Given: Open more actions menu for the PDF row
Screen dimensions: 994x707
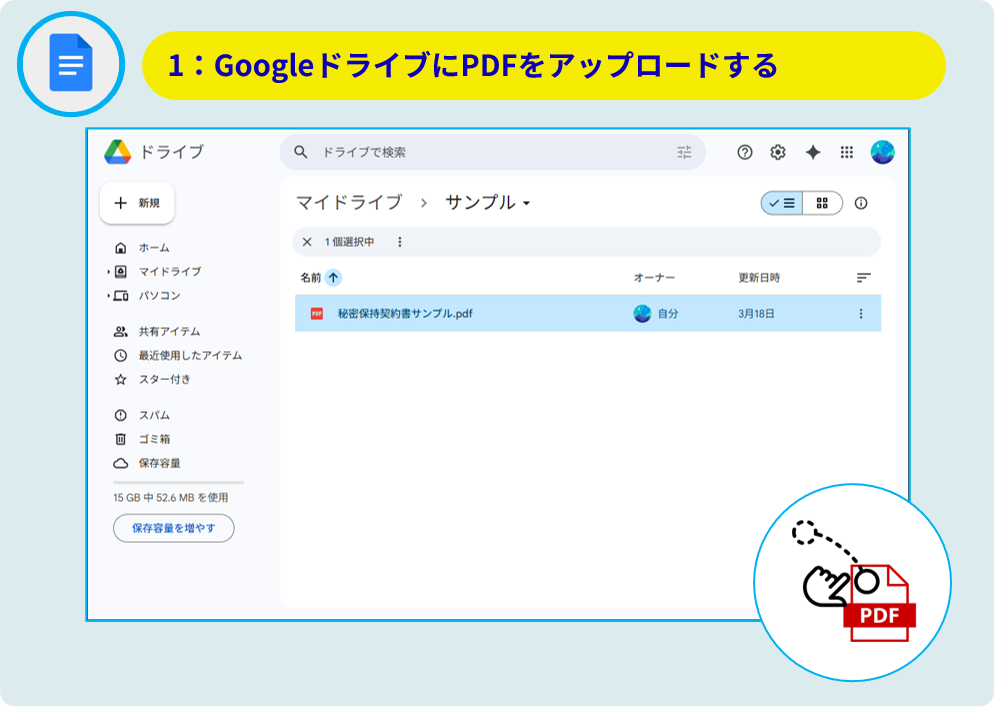Looking at the screenshot, I should pos(861,314).
